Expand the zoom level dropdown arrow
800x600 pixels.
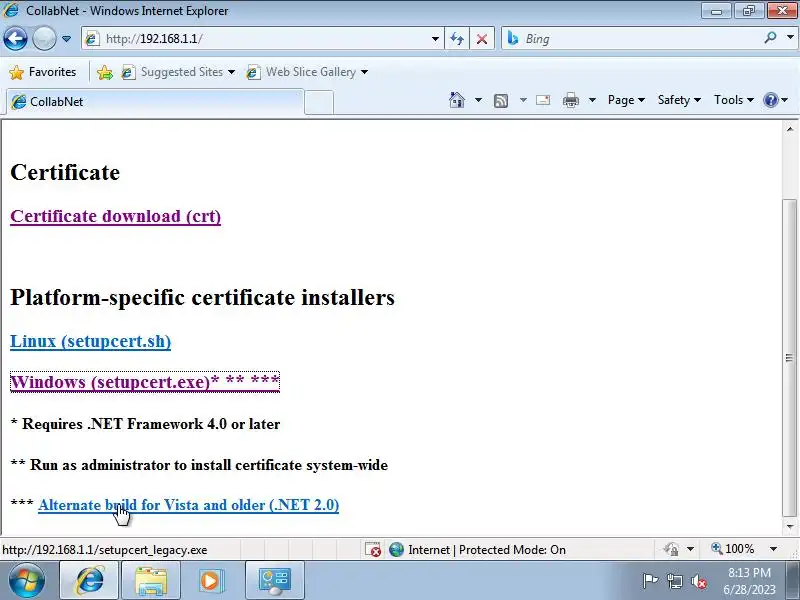click(x=773, y=549)
